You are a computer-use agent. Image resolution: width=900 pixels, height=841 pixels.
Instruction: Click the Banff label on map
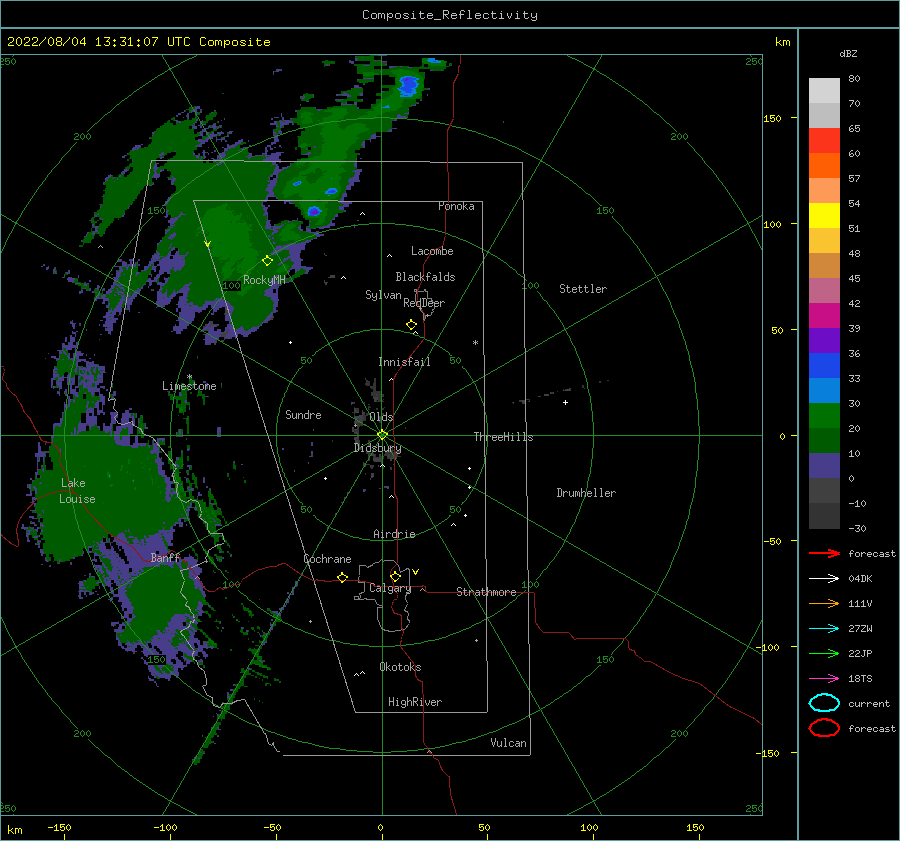click(x=165, y=557)
